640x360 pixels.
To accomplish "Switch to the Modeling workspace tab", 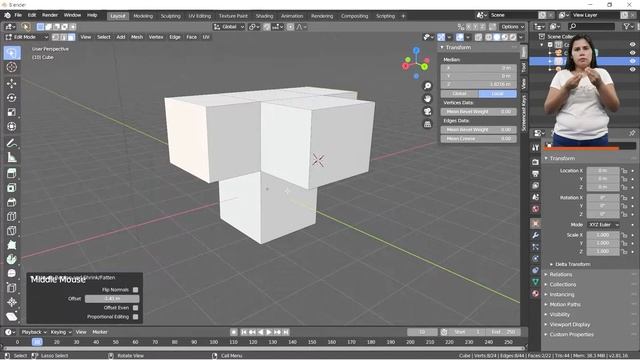I will pos(143,16).
